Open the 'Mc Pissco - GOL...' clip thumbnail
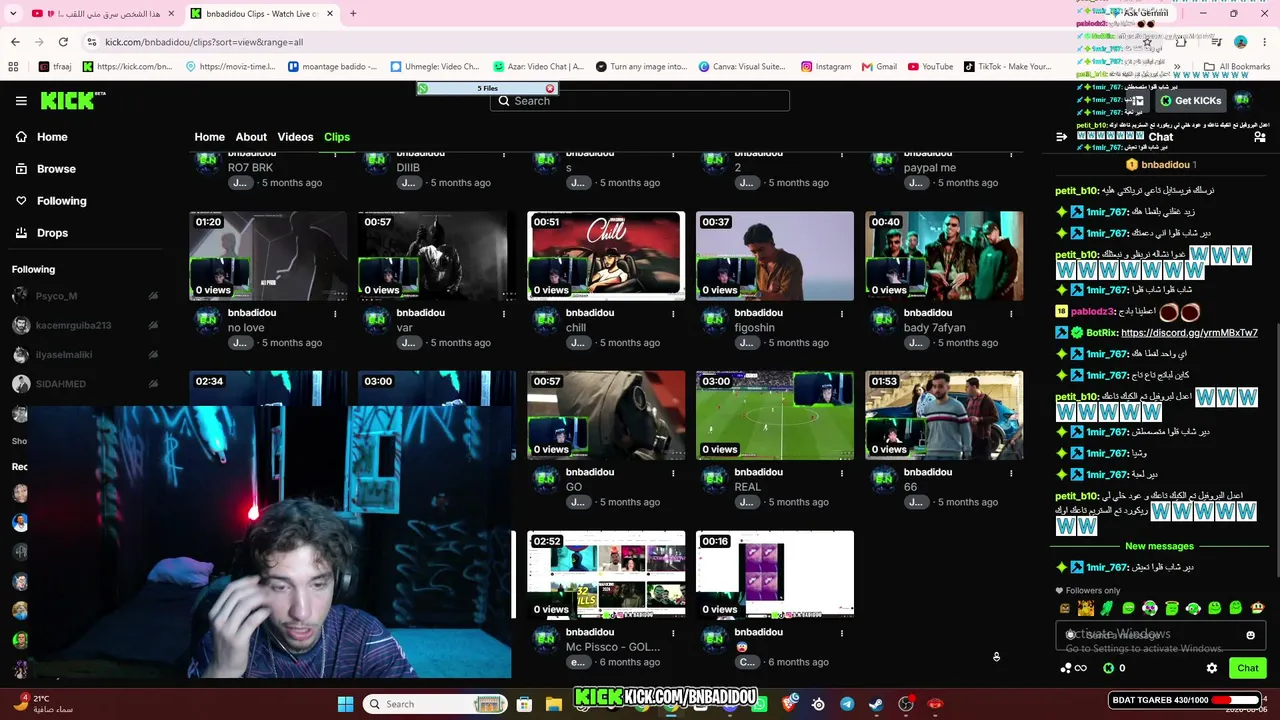 coord(606,575)
